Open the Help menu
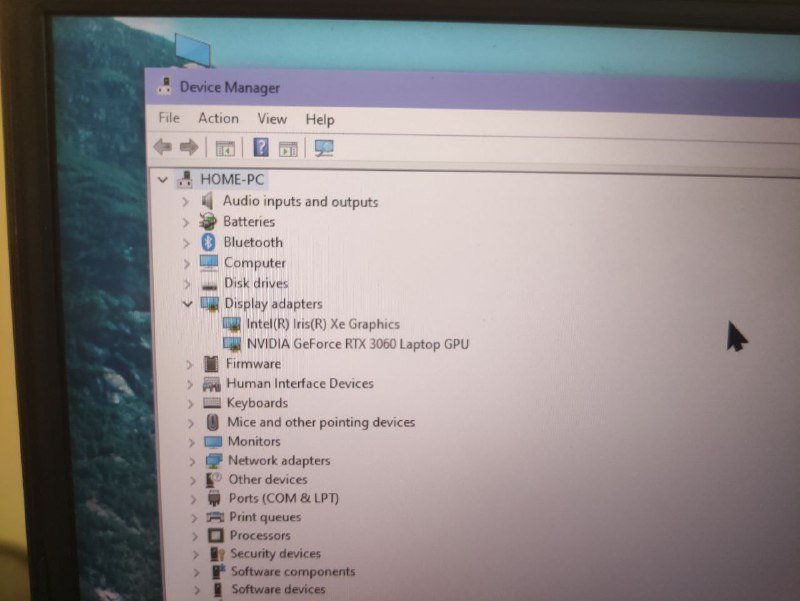This screenshot has width=800, height=601. tap(320, 120)
